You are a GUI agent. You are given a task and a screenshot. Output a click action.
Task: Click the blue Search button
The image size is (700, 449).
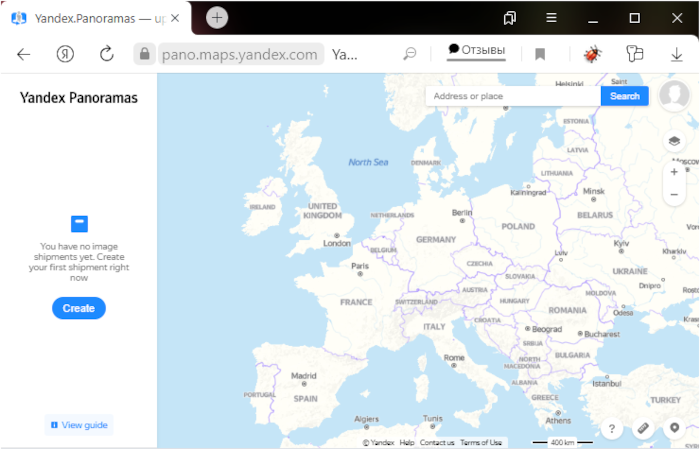[625, 96]
